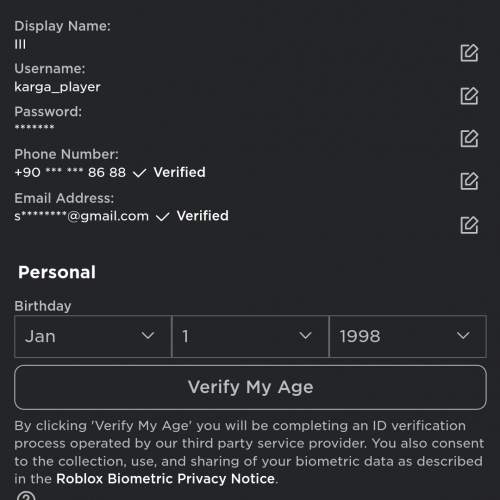
Task: Expand the birthday month dropdown showing Jan
Action: [x=93, y=336]
